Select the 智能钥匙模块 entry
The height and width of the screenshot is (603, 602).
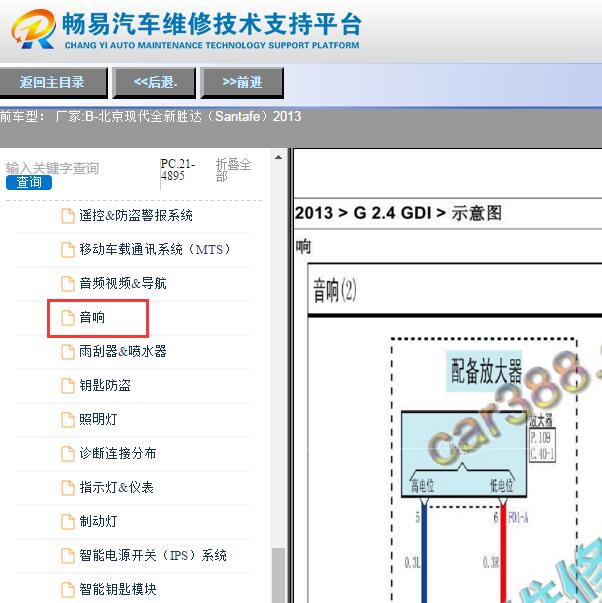(118, 589)
